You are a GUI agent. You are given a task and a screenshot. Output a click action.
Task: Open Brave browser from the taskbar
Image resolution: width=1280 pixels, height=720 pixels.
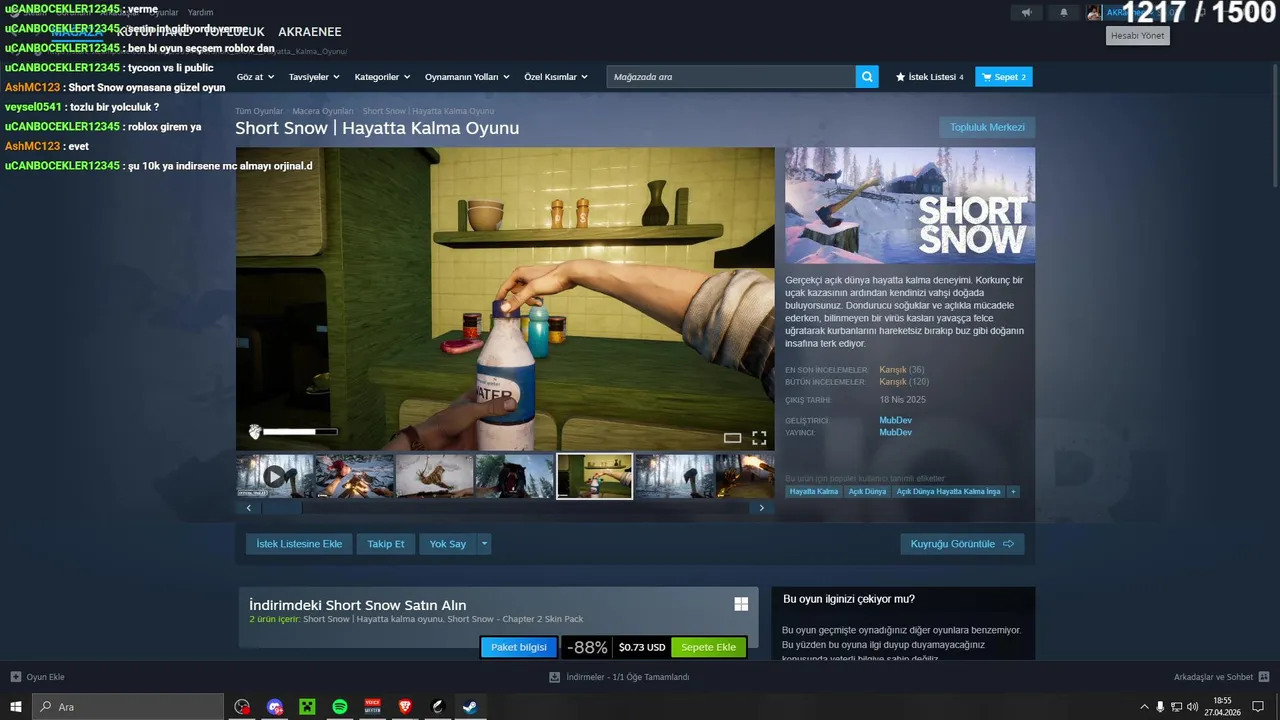[405, 707]
